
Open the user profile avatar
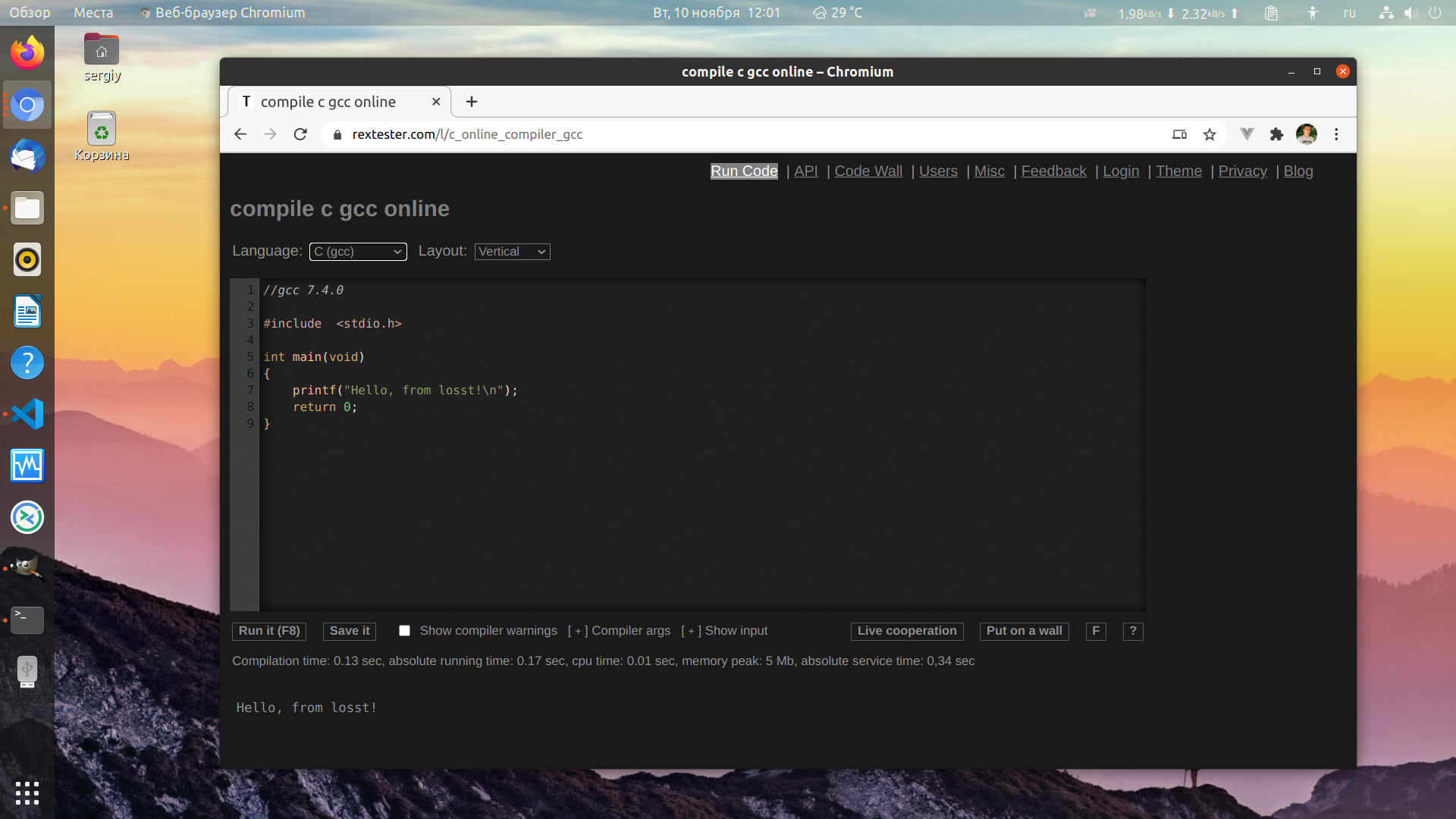click(1307, 134)
